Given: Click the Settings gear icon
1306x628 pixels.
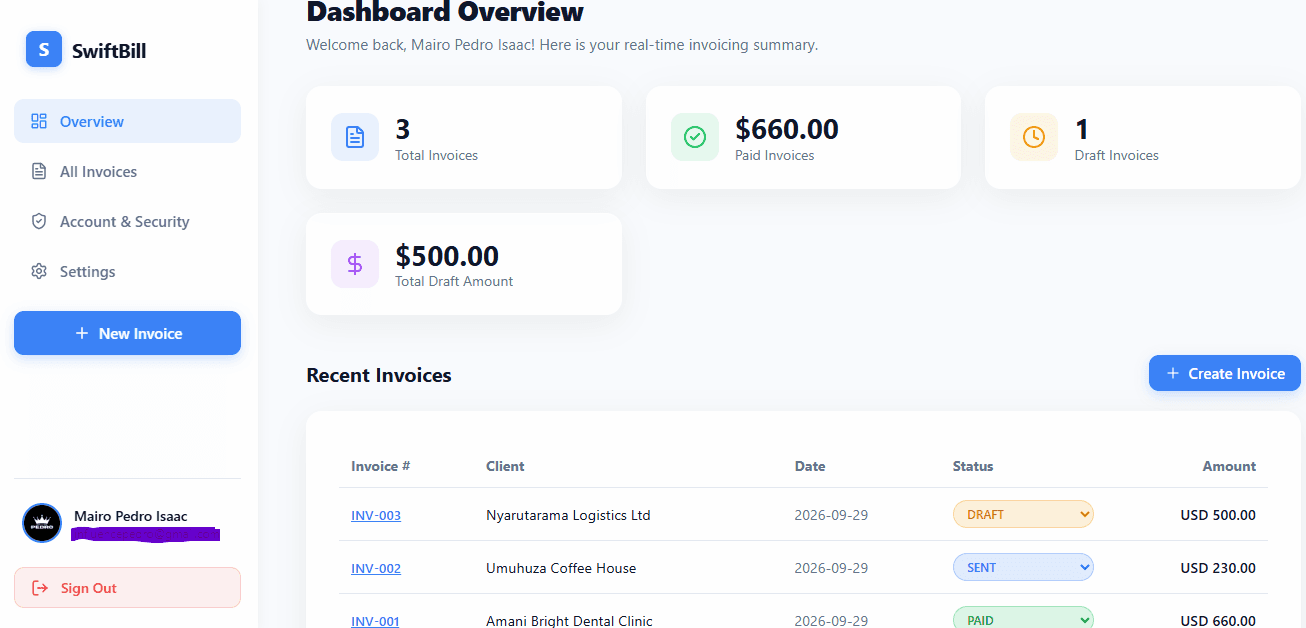Looking at the screenshot, I should tap(39, 271).
